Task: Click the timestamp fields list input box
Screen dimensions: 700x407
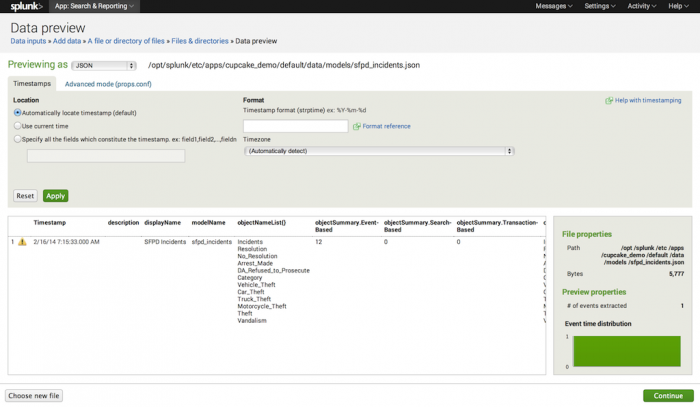Action: tap(106, 156)
